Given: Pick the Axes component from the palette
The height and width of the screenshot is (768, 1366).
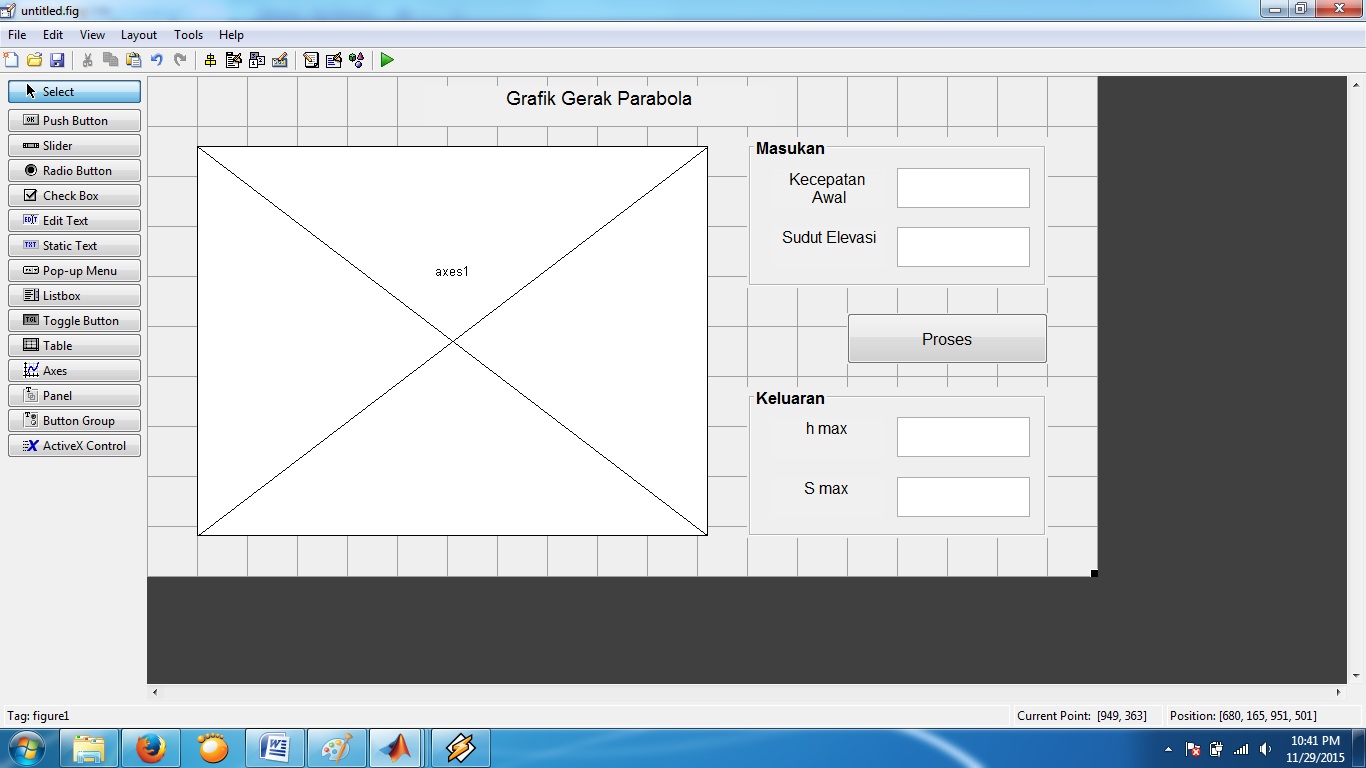Looking at the screenshot, I should [x=74, y=371].
